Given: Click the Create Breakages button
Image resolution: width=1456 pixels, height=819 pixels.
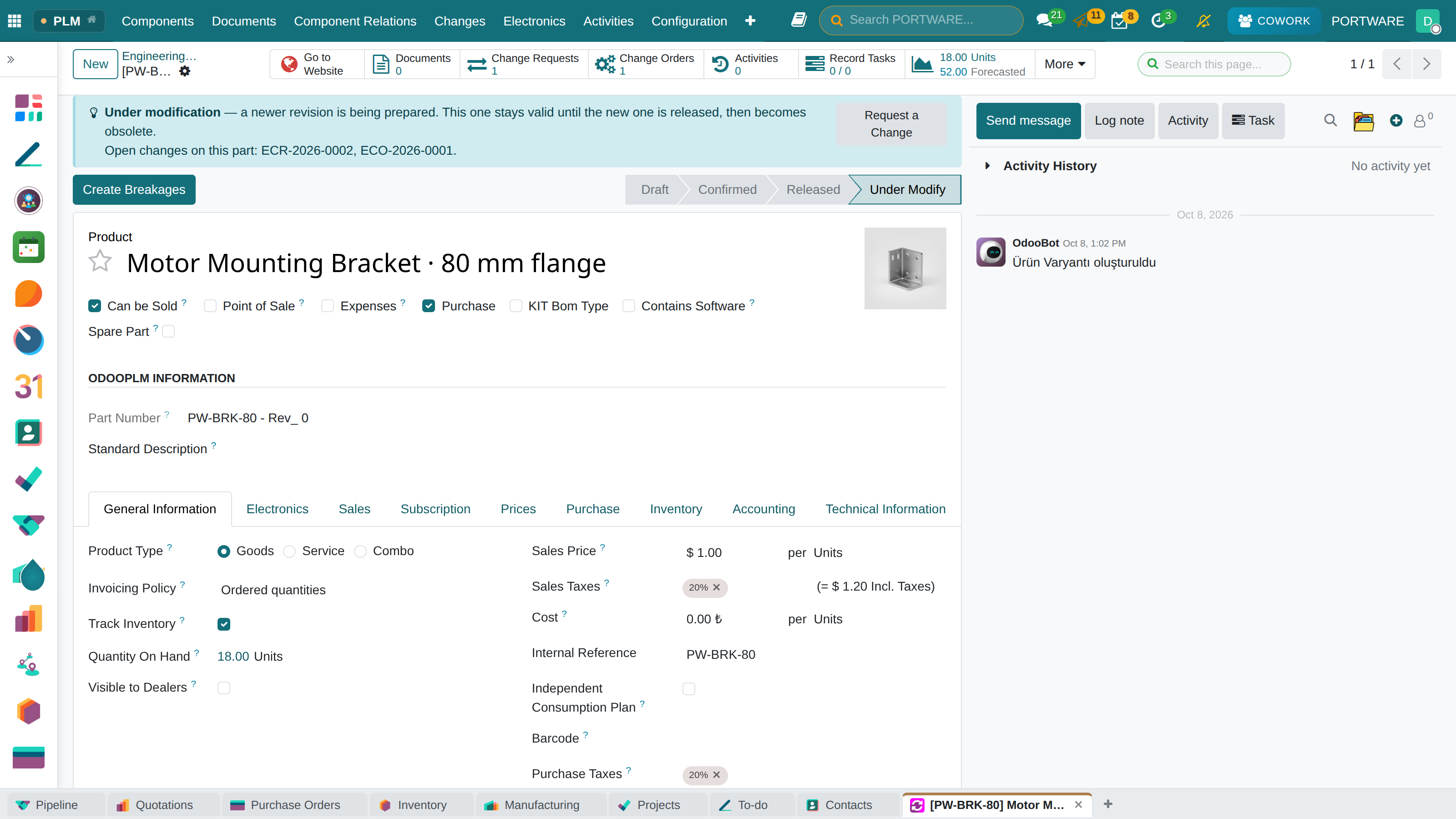Looking at the screenshot, I should pos(134,189).
